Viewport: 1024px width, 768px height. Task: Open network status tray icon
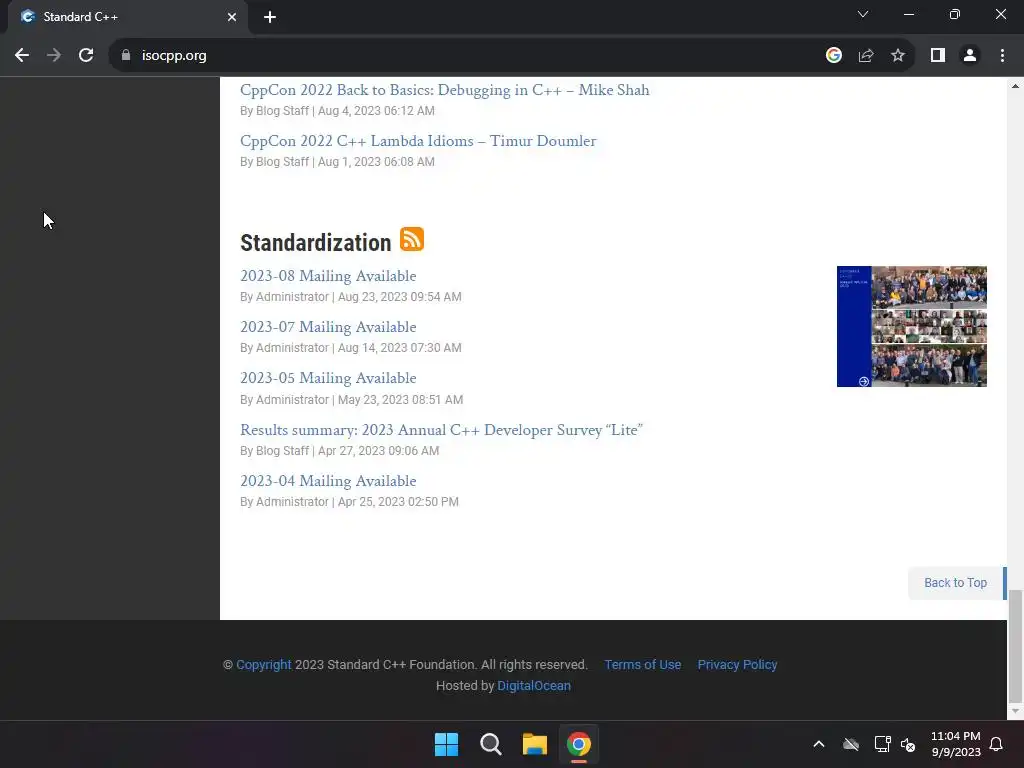coord(882,744)
